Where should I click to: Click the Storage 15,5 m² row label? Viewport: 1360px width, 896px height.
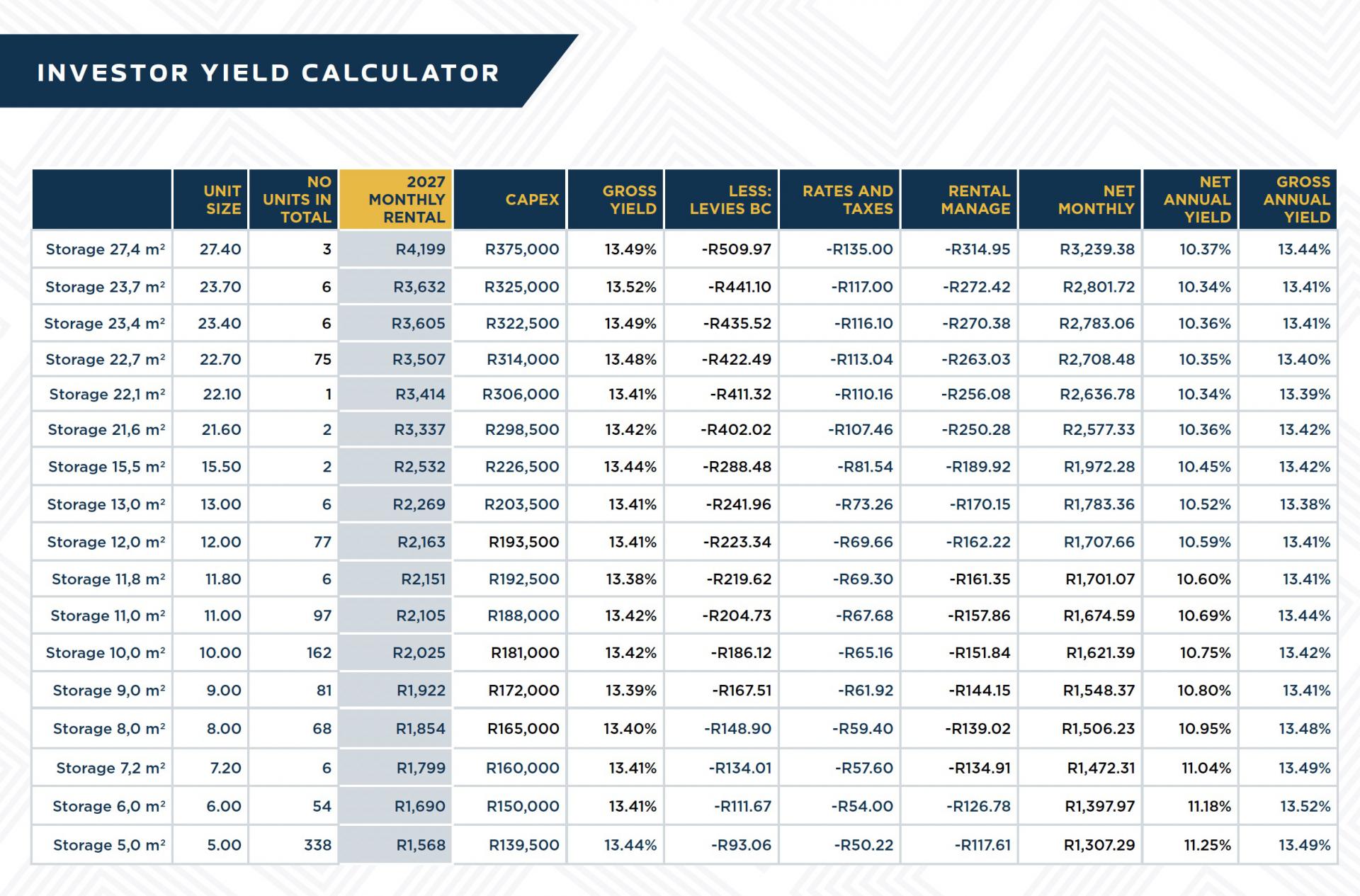[106, 467]
